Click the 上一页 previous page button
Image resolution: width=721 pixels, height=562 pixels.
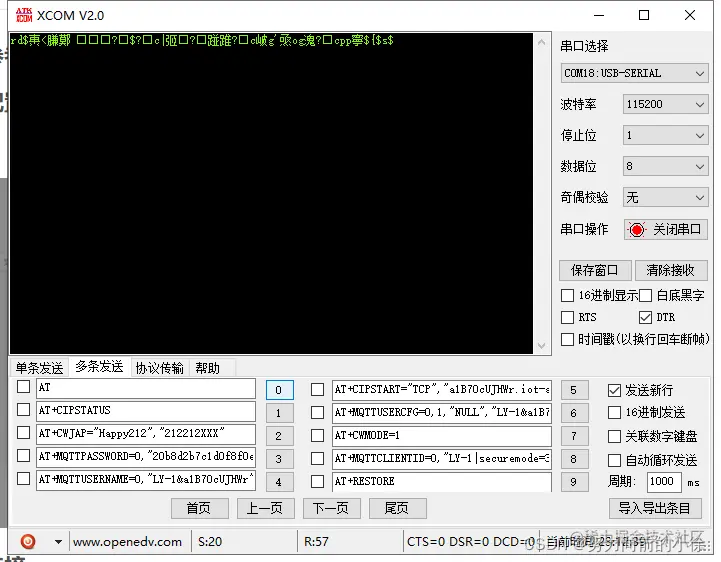click(x=265, y=508)
